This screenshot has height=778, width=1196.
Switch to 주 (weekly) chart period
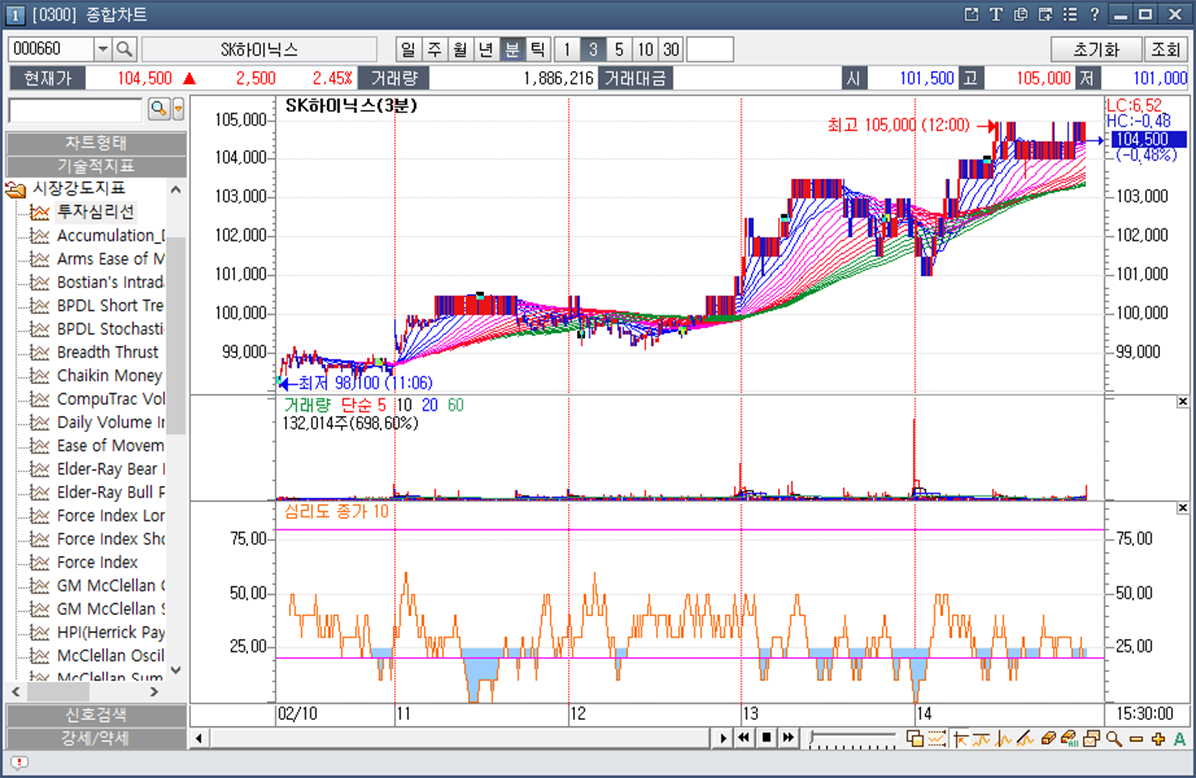433,49
